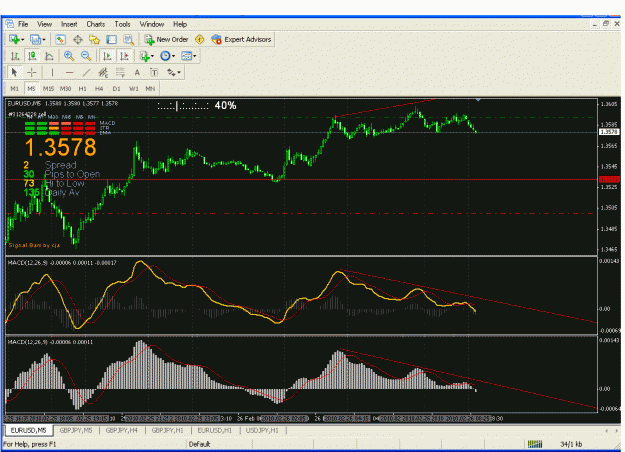This screenshot has height=452, width=625.
Task: Toggle Chart Shift
Action: click(124, 56)
